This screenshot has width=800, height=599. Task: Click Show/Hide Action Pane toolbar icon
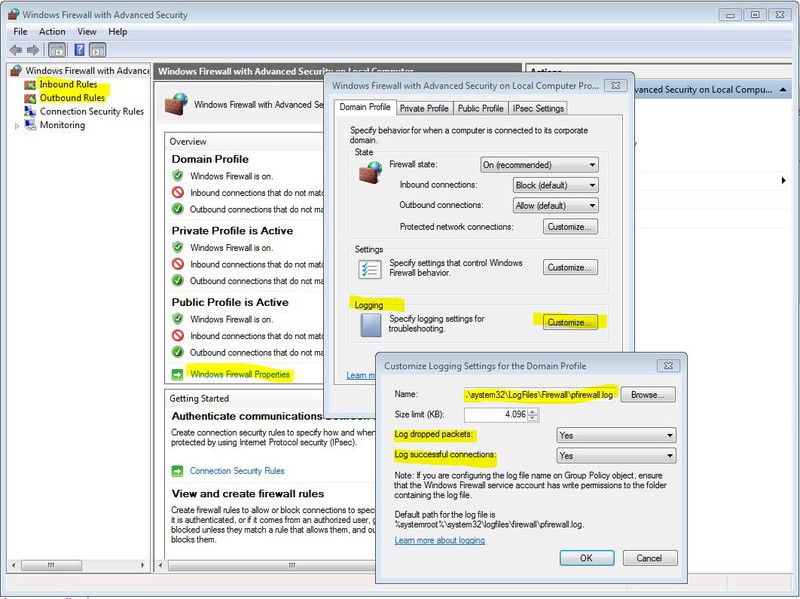click(x=97, y=50)
